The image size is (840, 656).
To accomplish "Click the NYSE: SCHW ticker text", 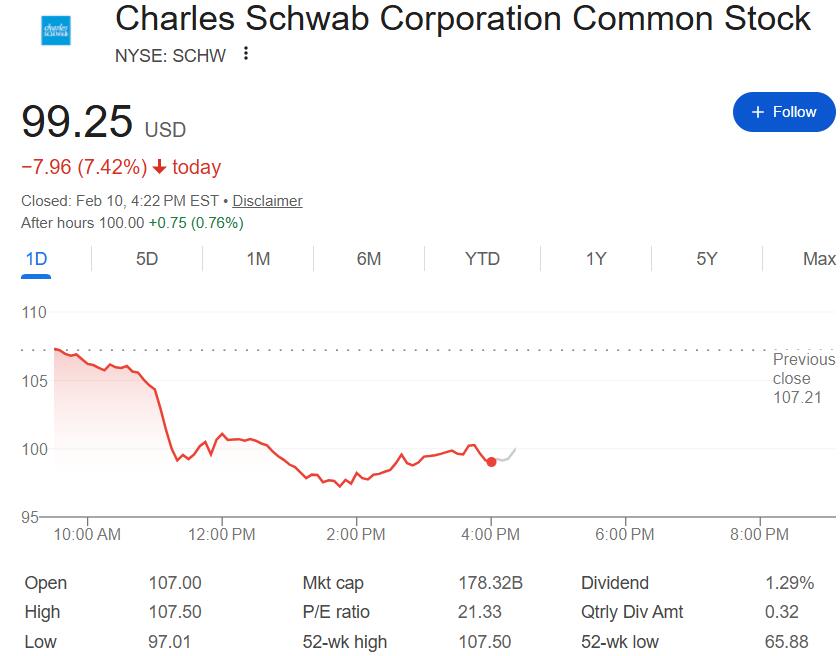I will click(170, 55).
